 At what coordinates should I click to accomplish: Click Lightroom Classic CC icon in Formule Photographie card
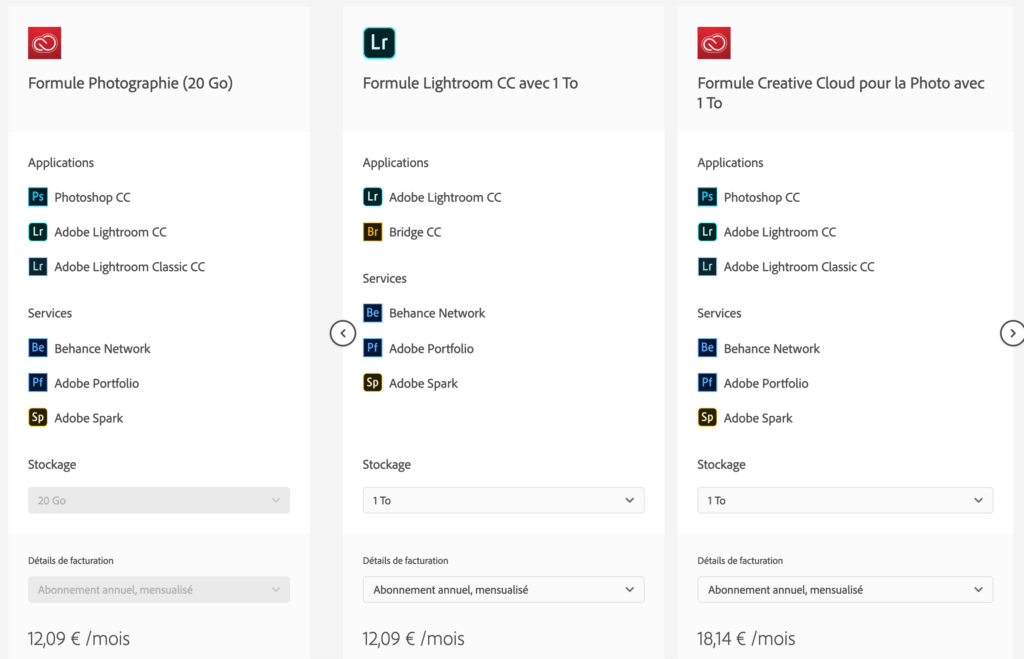tap(38, 266)
